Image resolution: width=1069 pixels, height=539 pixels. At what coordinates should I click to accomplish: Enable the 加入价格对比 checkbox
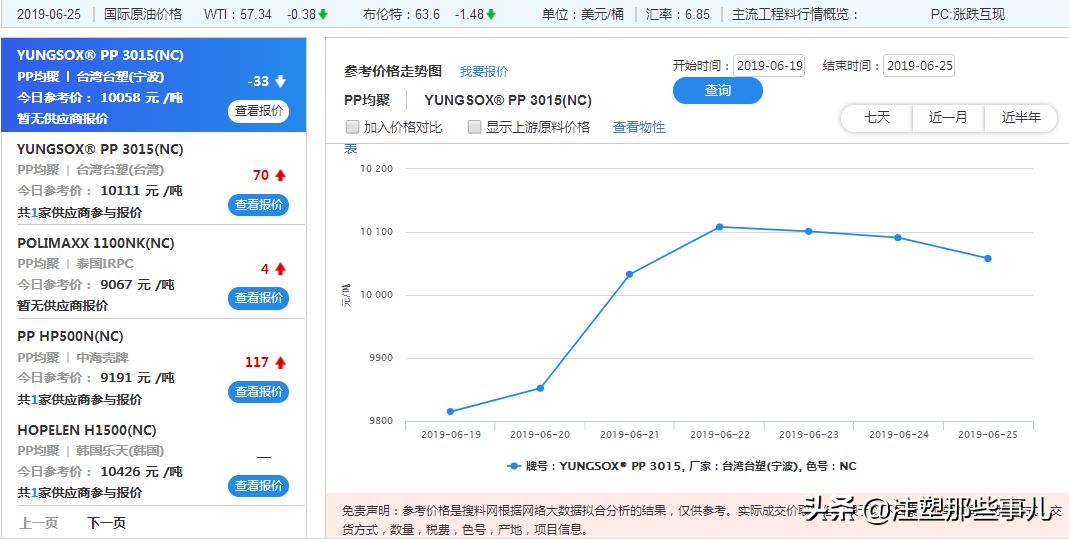click(352, 127)
